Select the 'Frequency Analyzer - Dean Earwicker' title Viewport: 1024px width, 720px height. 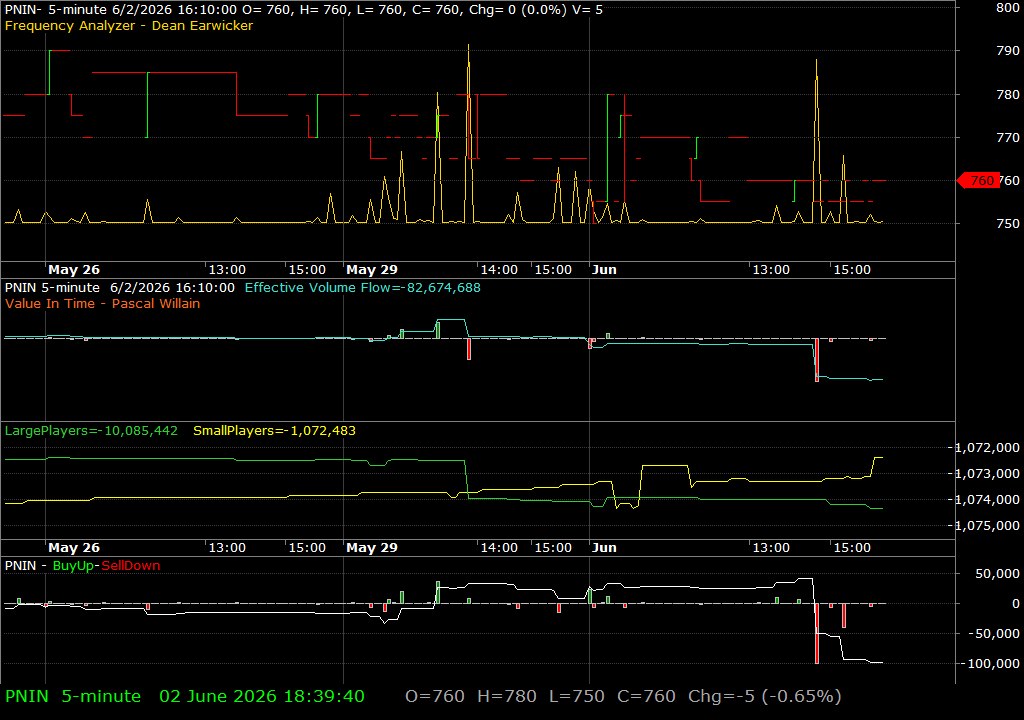pyautogui.click(x=129, y=25)
